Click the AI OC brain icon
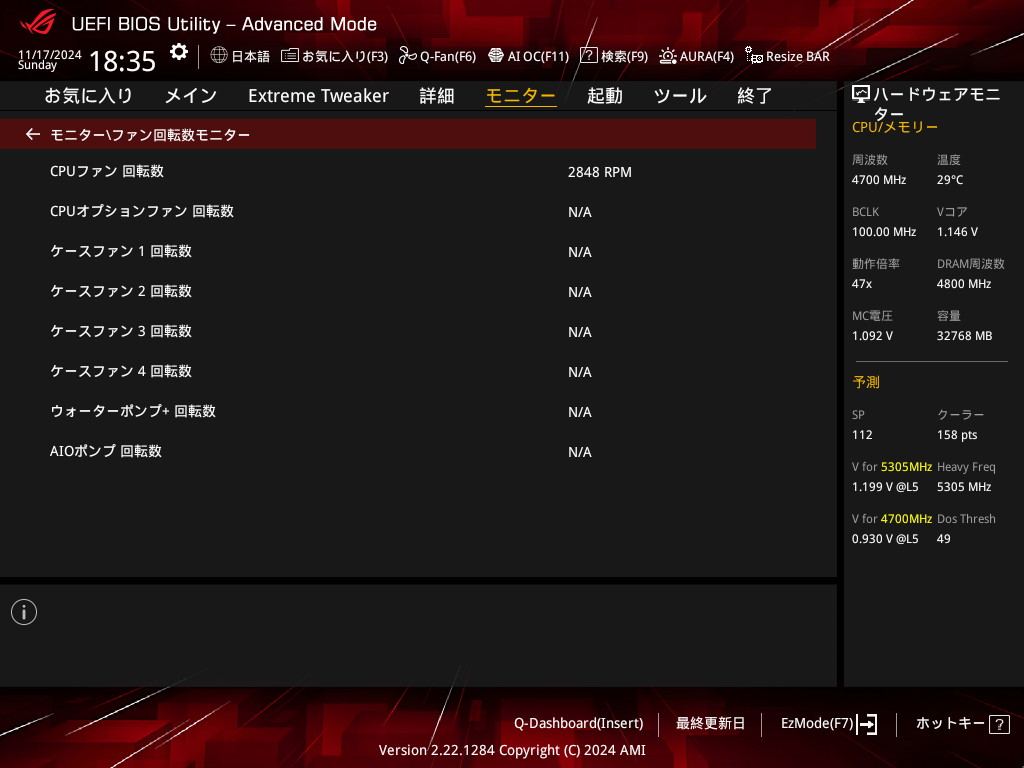Viewport: 1024px width, 768px height. coord(496,56)
